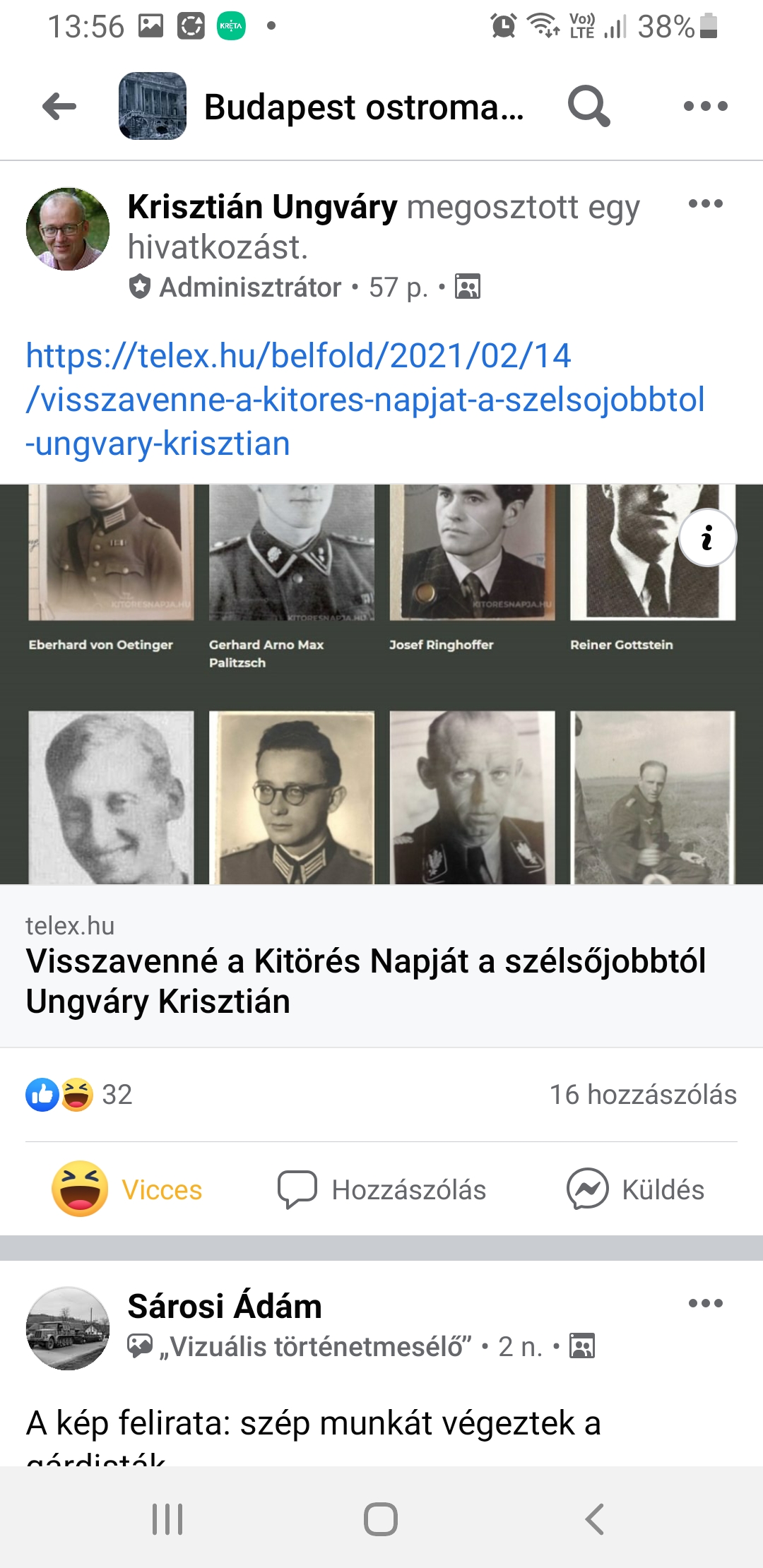The height and width of the screenshot is (1568, 763).
Task: Open Krisztián Ungváry's post options menu
Action: pyautogui.click(x=705, y=204)
